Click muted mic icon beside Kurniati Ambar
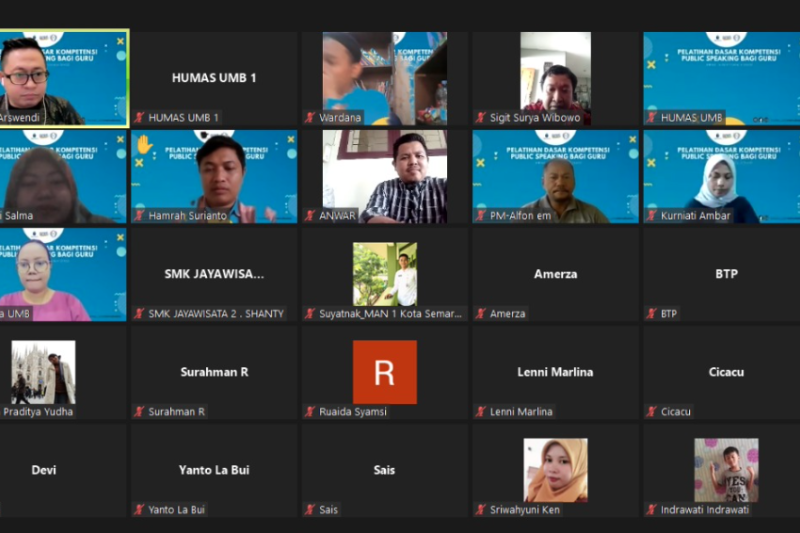 (652, 216)
